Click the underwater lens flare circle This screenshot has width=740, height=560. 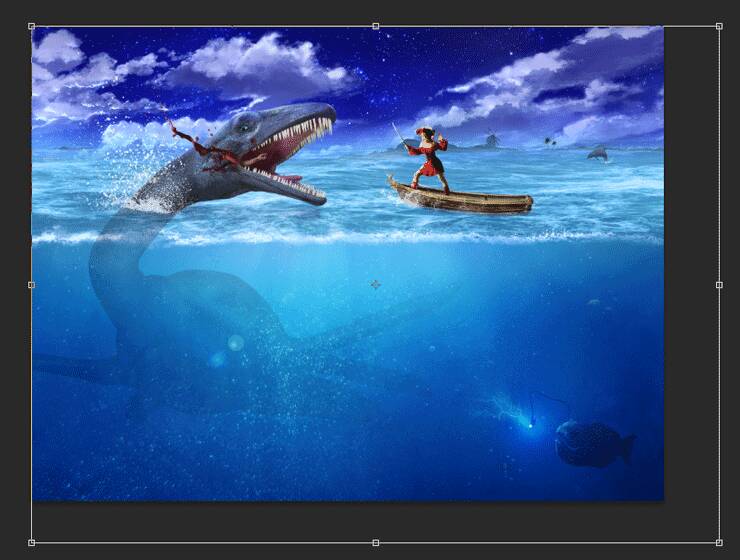pyautogui.click(x=235, y=343)
